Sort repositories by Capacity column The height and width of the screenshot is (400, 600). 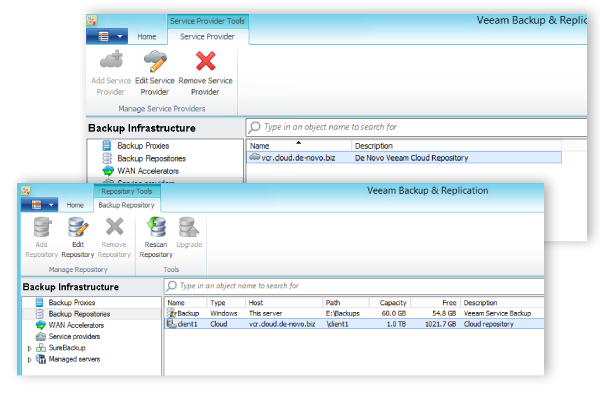coord(390,303)
